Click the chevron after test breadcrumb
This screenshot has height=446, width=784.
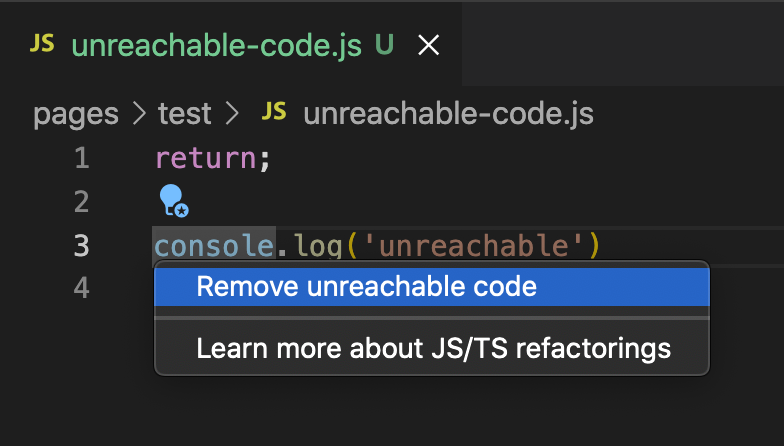[x=232, y=114]
